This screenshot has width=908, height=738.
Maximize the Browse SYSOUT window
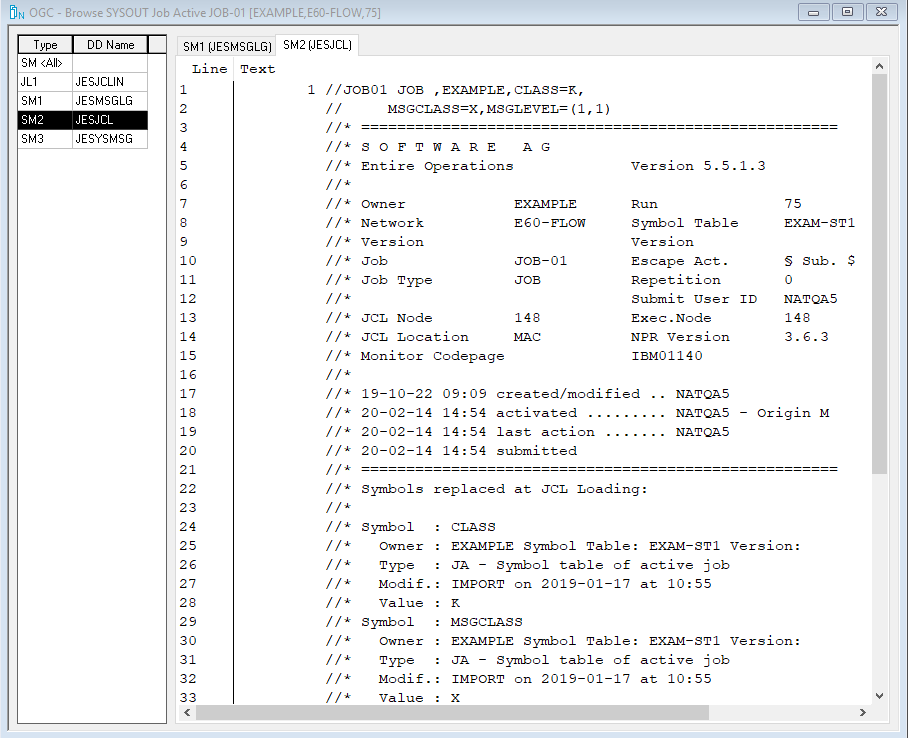847,12
